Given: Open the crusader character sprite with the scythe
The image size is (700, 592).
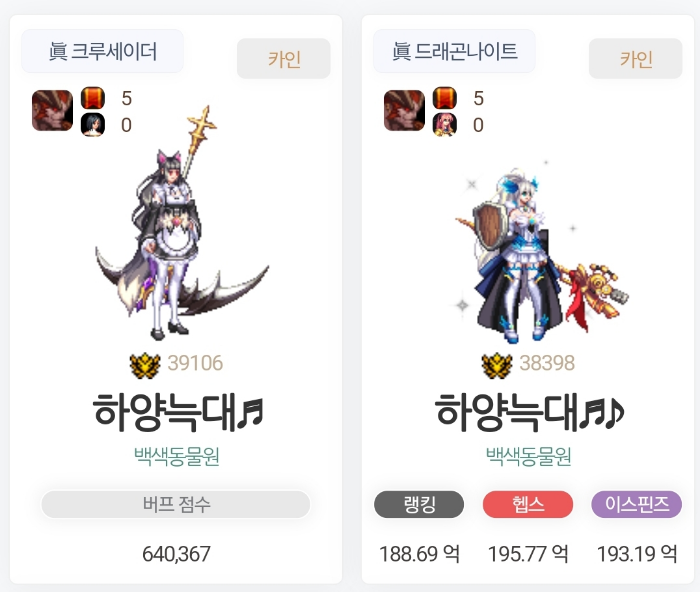Looking at the screenshot, I should pyautogui.click(x=182, y=223).
